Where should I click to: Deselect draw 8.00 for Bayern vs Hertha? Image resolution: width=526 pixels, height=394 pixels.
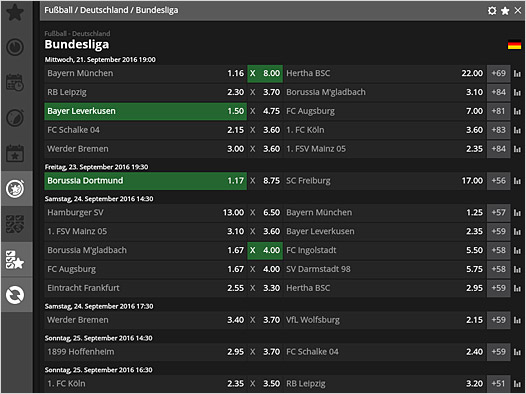[265, 74]
